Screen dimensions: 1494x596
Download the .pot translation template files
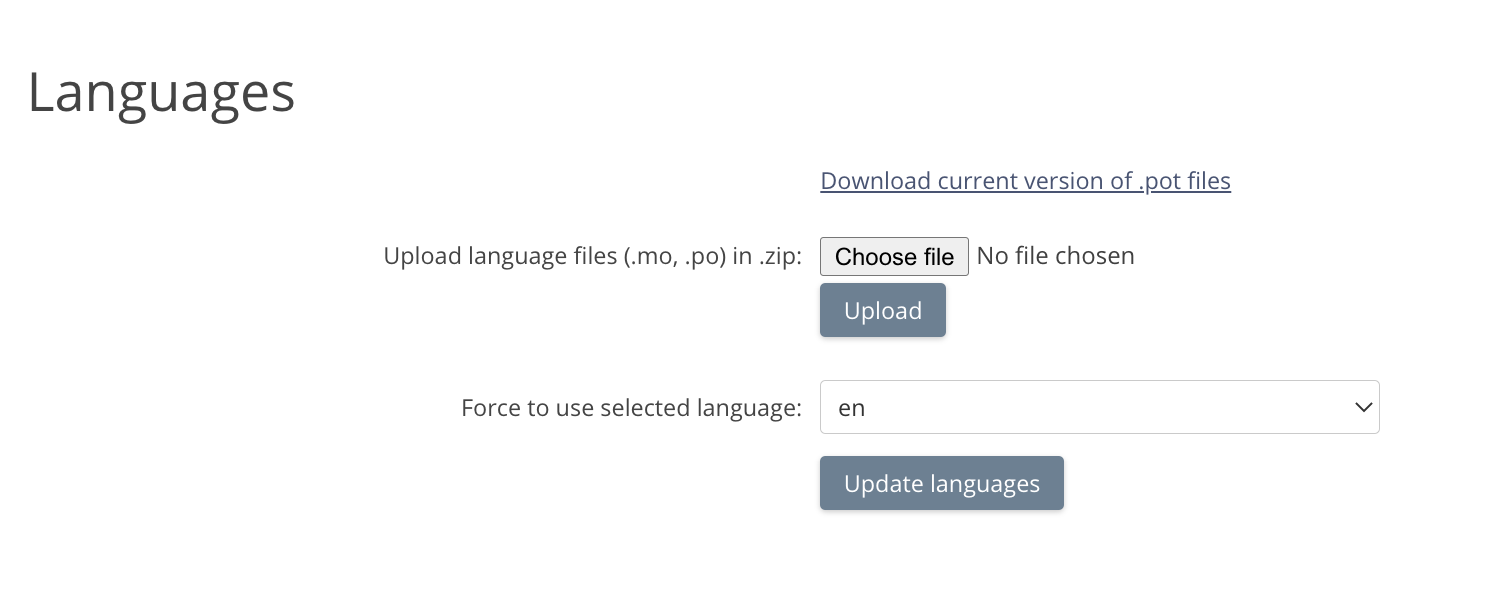[x=1025, y=181]
